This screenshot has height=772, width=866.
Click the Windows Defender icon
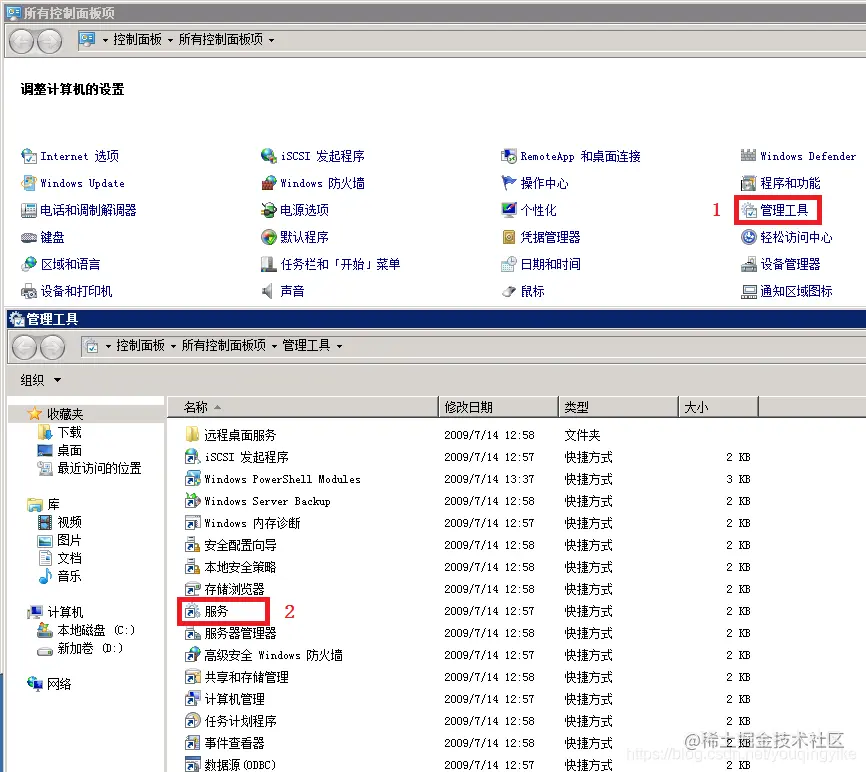tap(748, 156)
